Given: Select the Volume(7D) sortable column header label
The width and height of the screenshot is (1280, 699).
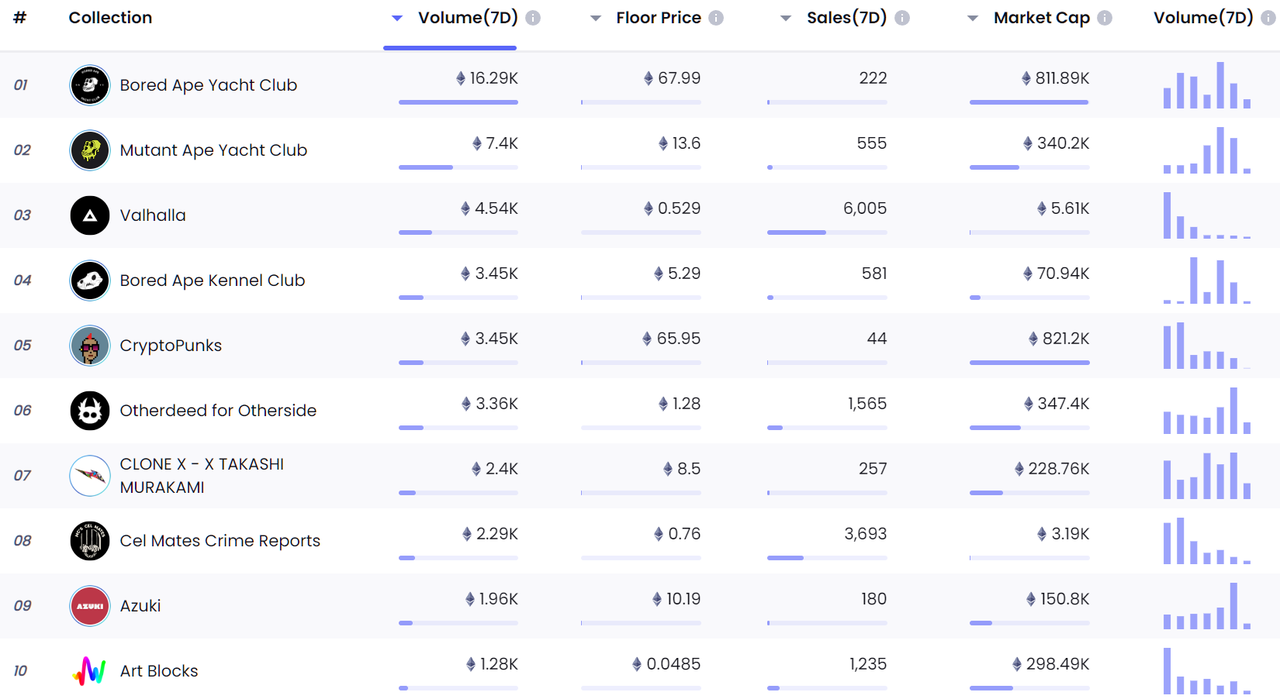Looking at the screenshot, I should tap(468, 18).
